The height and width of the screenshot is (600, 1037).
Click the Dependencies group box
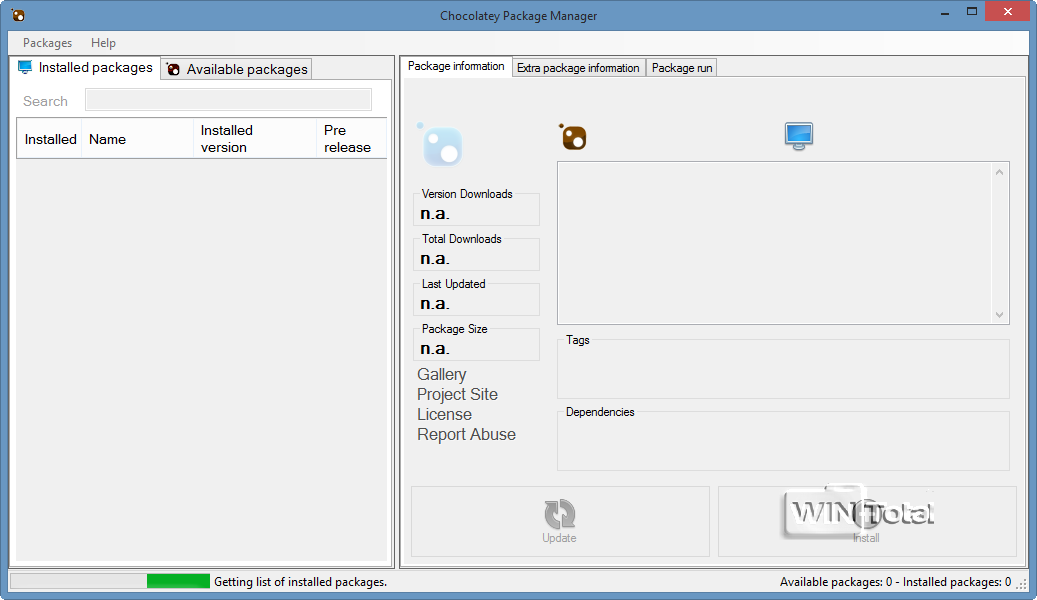pos(783,441)
